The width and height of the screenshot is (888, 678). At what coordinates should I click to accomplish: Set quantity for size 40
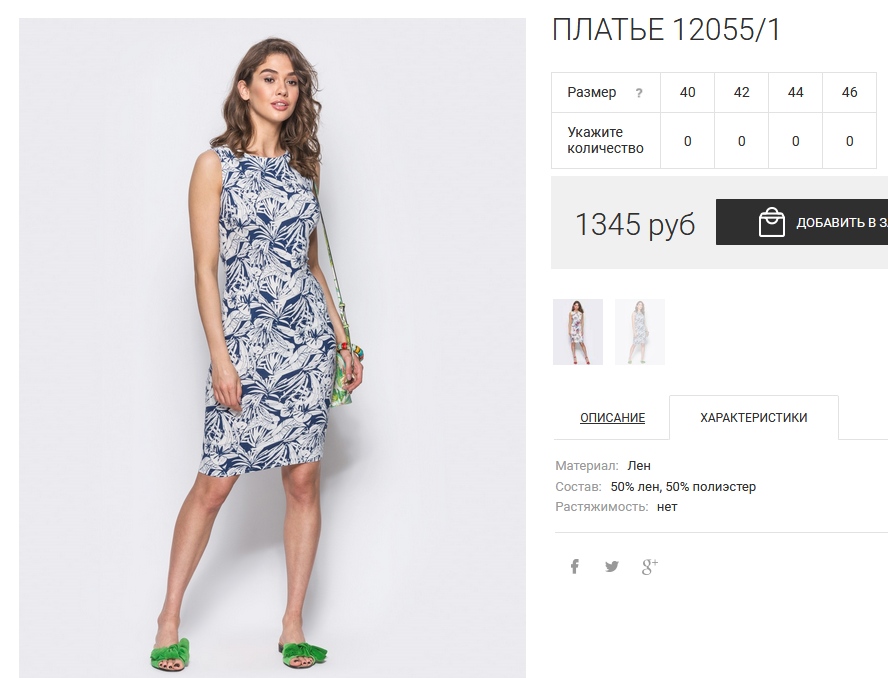pyautogui.click(x=688, y=140)
